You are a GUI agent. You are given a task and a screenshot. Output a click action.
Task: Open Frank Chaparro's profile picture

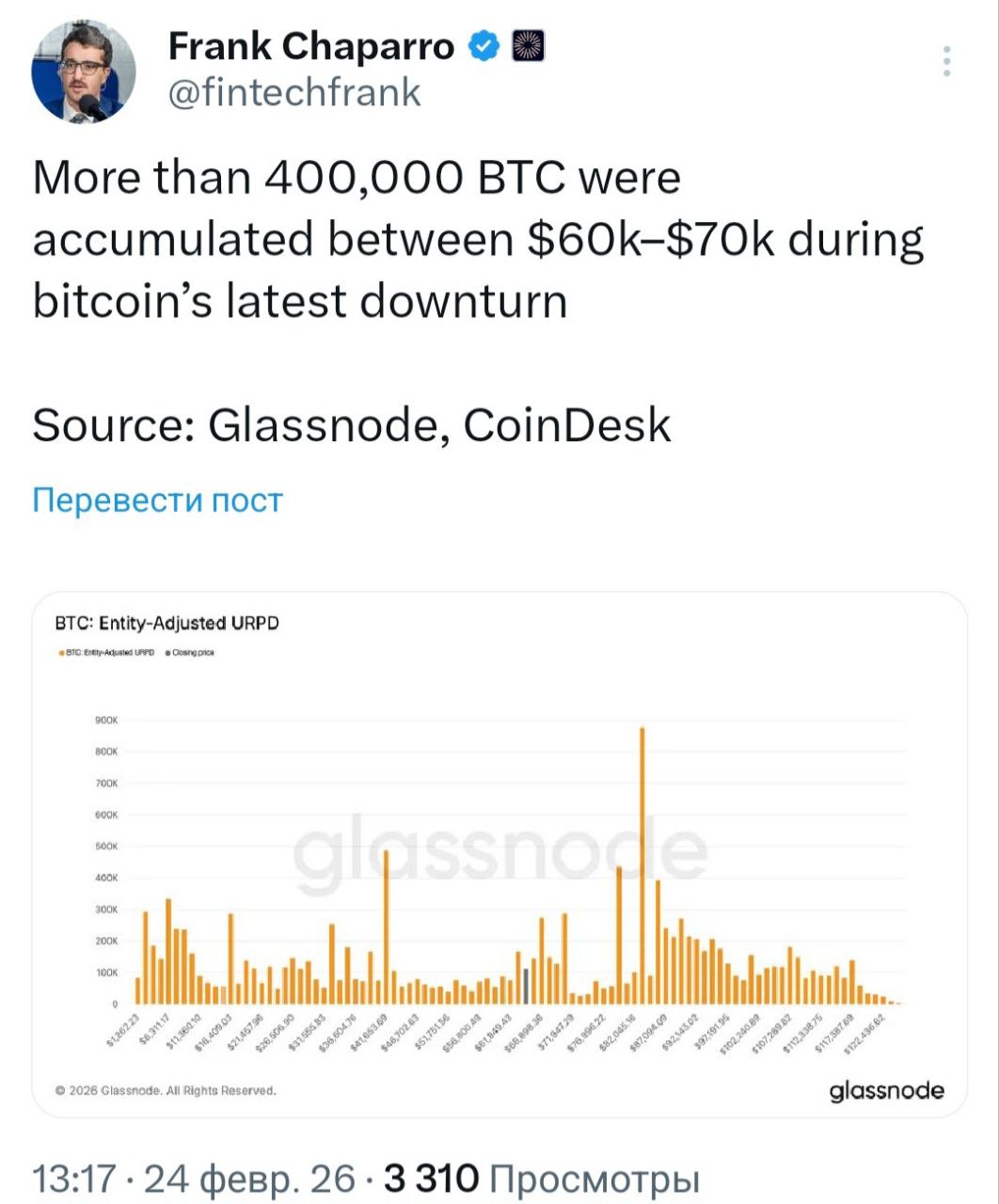(x=83, y=71)
